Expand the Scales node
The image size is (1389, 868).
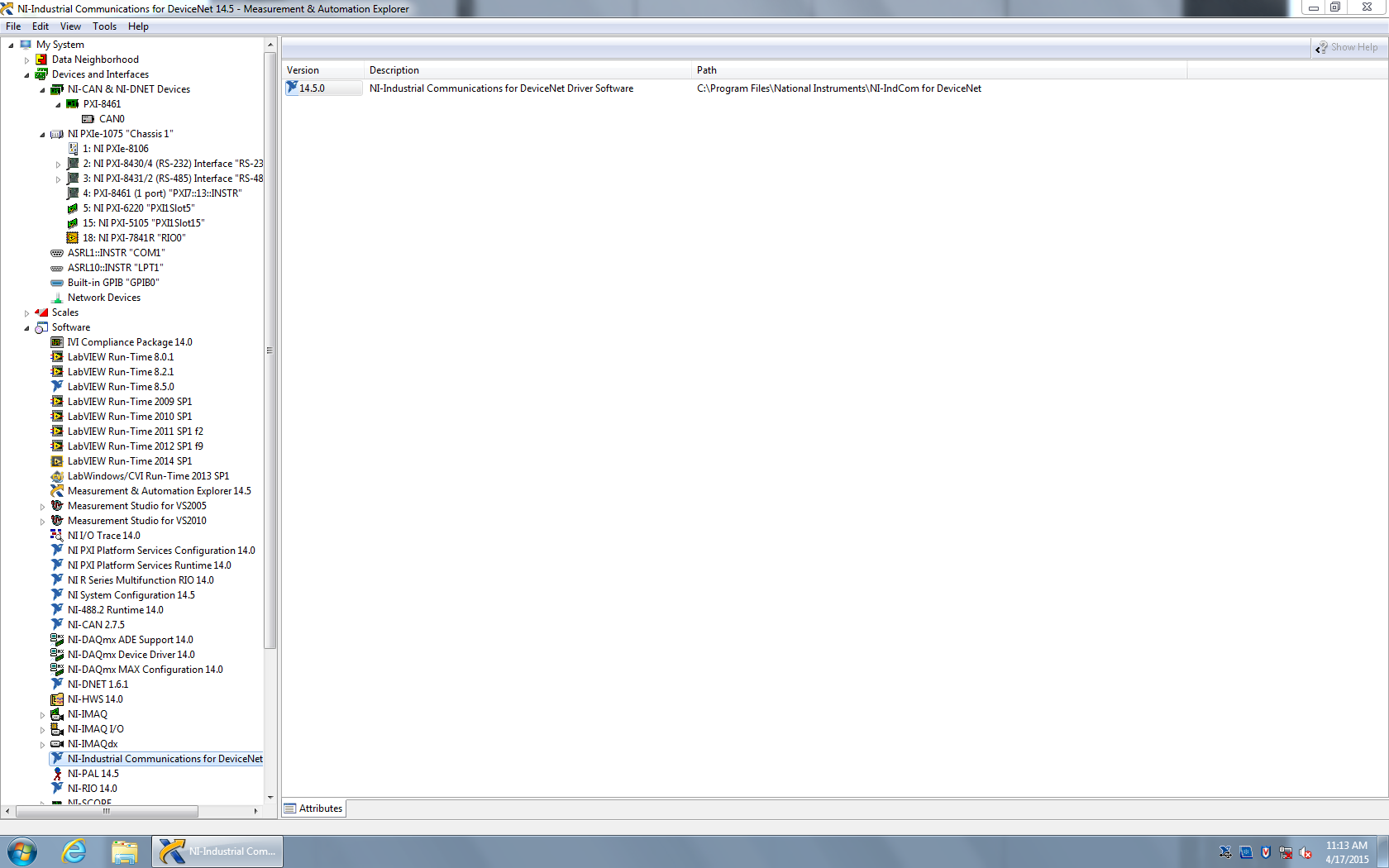(26, 313)
